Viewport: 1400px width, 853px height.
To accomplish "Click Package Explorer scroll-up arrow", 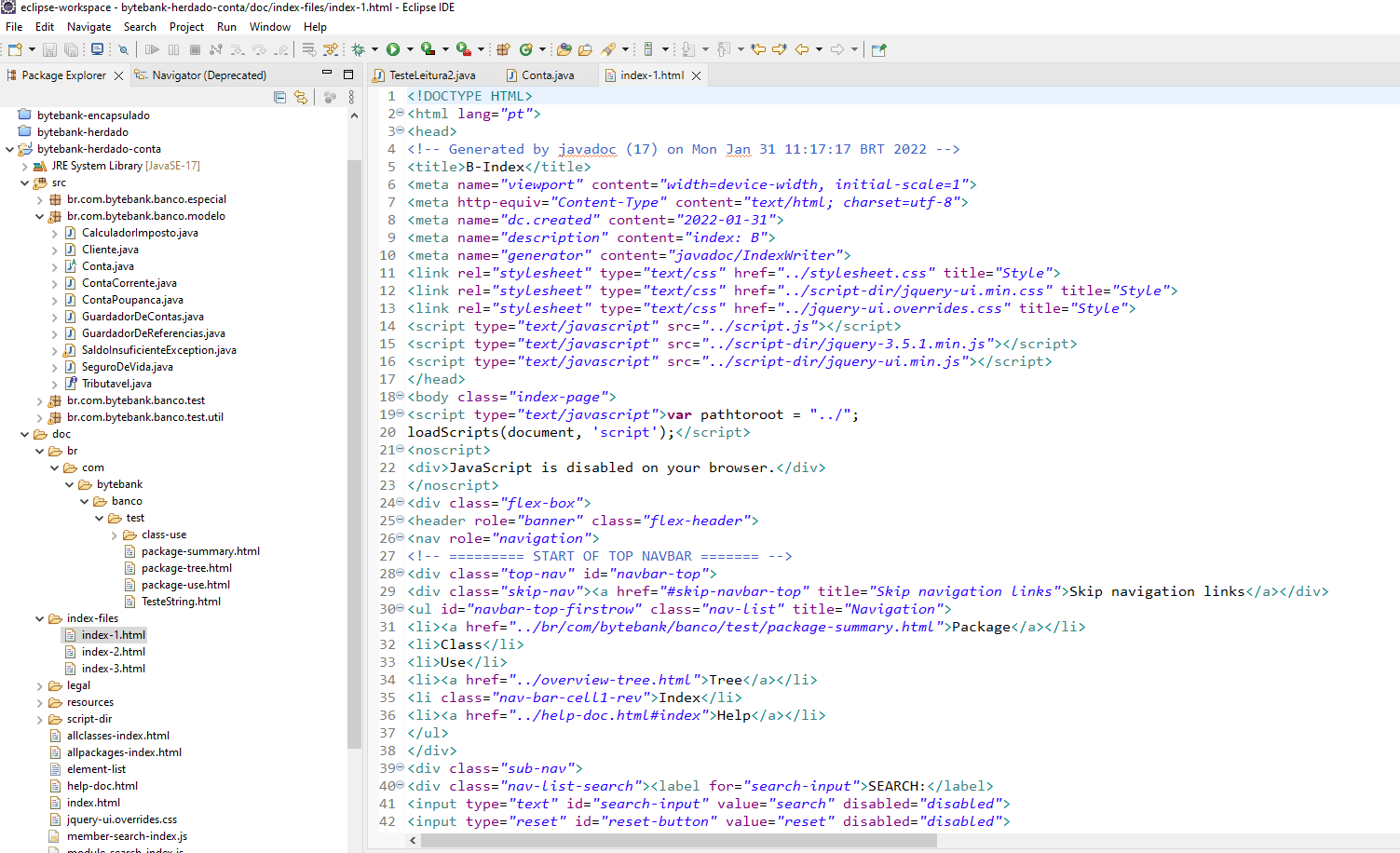I will [x=354, y=115].
